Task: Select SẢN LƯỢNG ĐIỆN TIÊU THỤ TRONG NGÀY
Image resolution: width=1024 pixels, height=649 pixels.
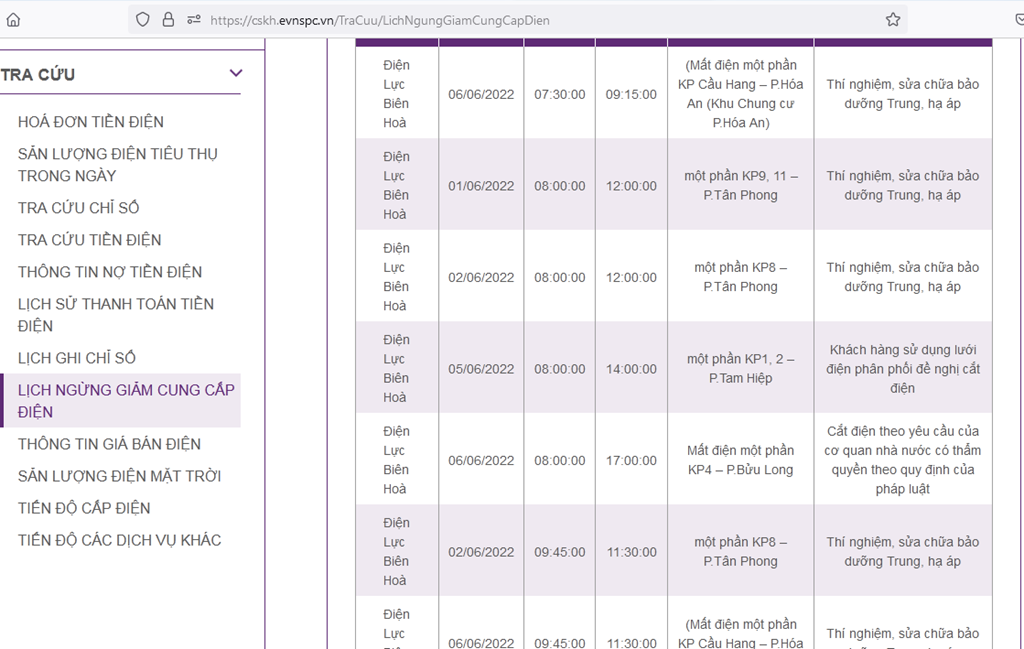Action: pos(118,165)
